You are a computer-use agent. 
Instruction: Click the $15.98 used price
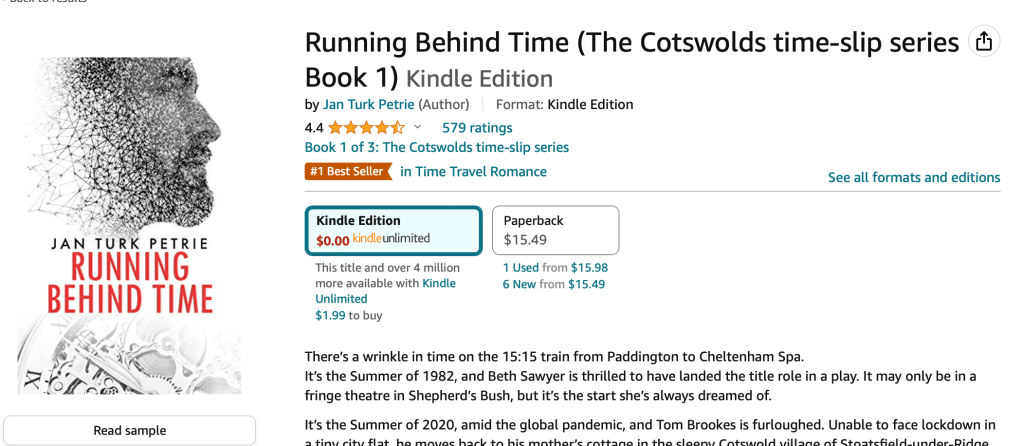tap(589, 268)
